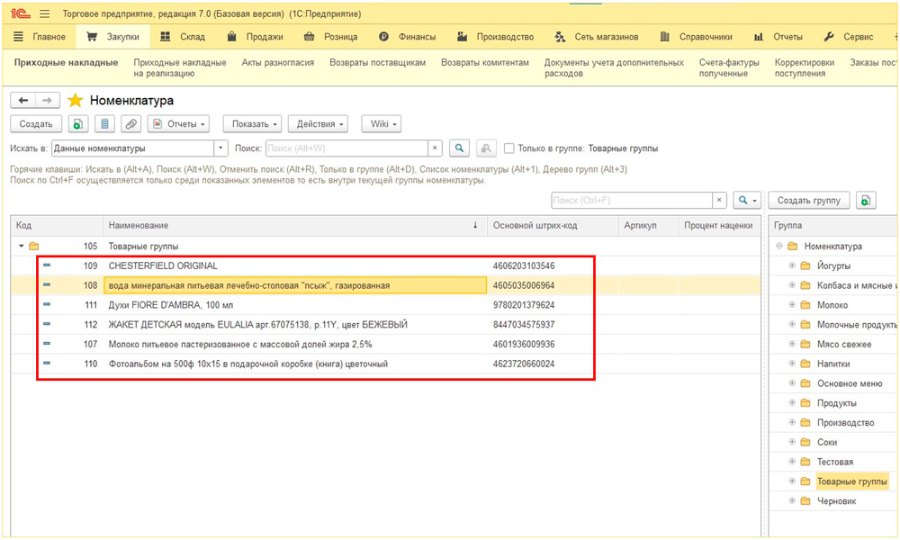This screenshot has width=900, height=540.
Task: Click the row icon of Фотоальбом на 500ф
Action: pyautogui.click(x=46, y=363)
